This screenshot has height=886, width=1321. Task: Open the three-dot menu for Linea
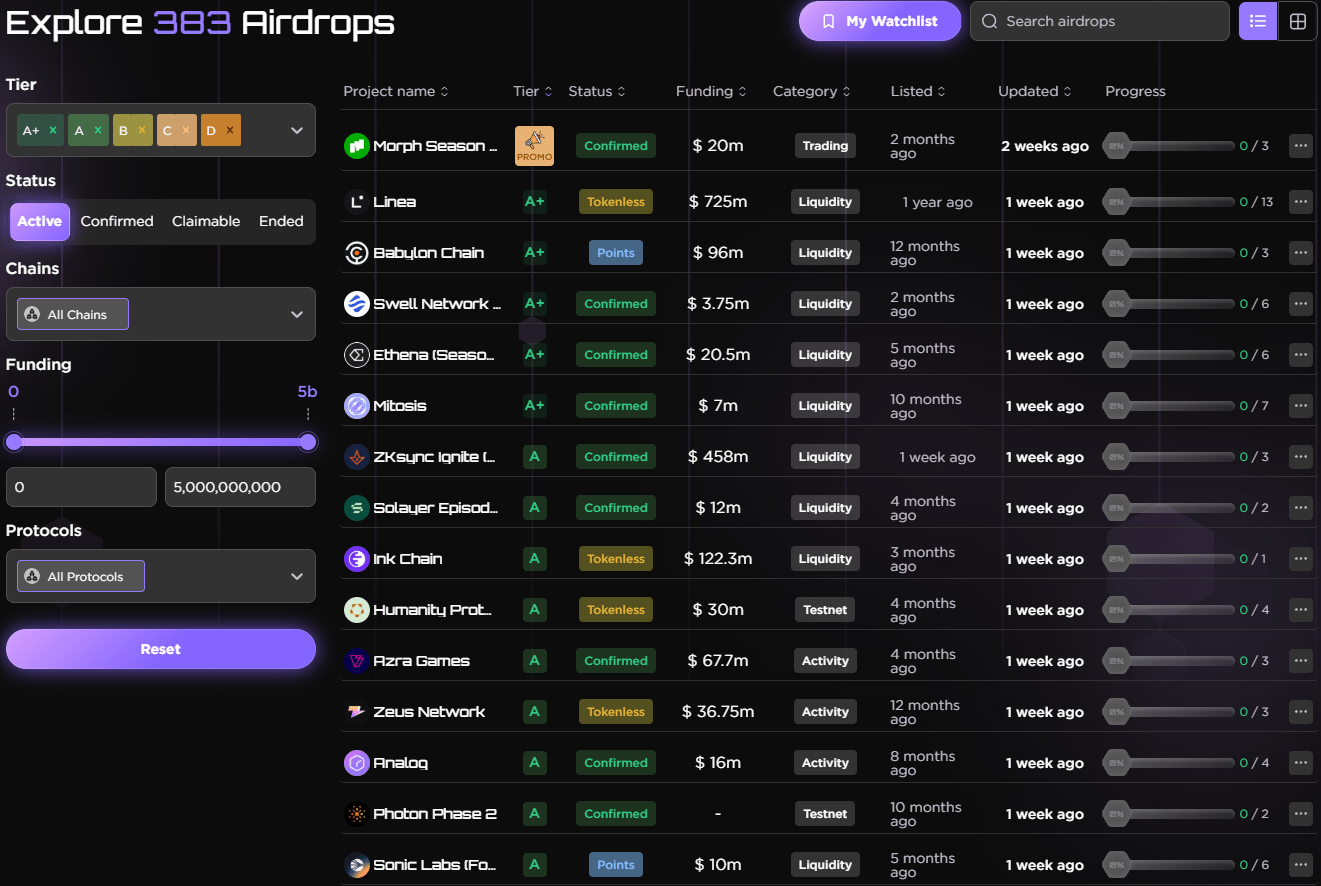point(1300,201)
